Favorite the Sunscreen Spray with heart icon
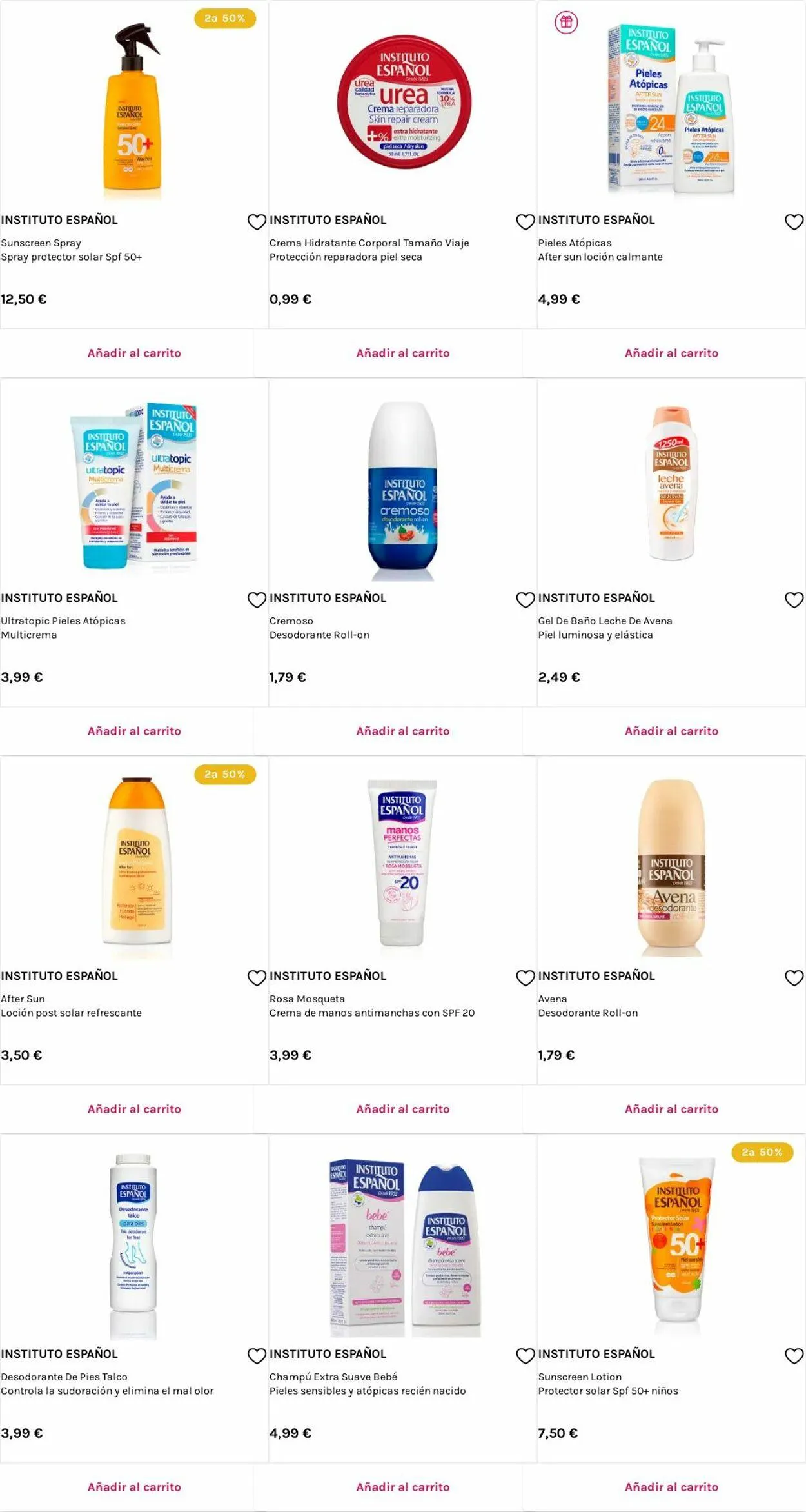The width and height of the screenshot is (806, 1512). click(x=257, y=222)
